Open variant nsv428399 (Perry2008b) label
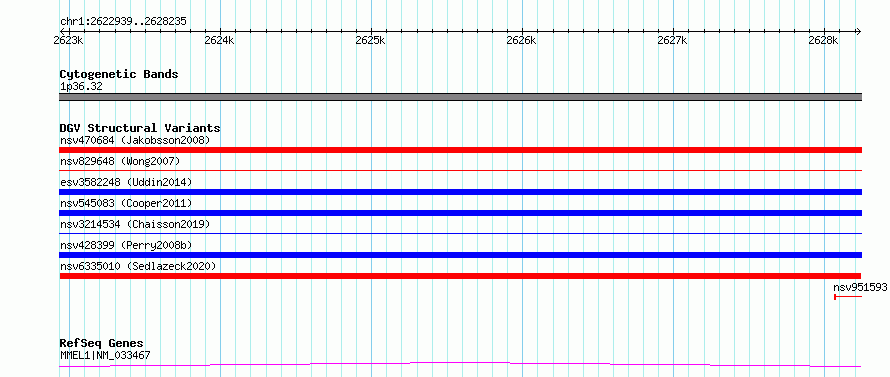 [126, 245]
